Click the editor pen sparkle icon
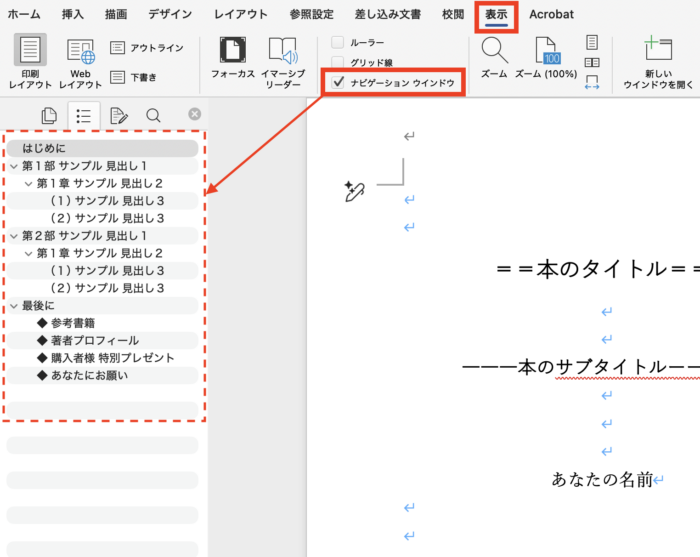Image resolution: width=700 pixels, height=557 pixels. tap(354, 191)
